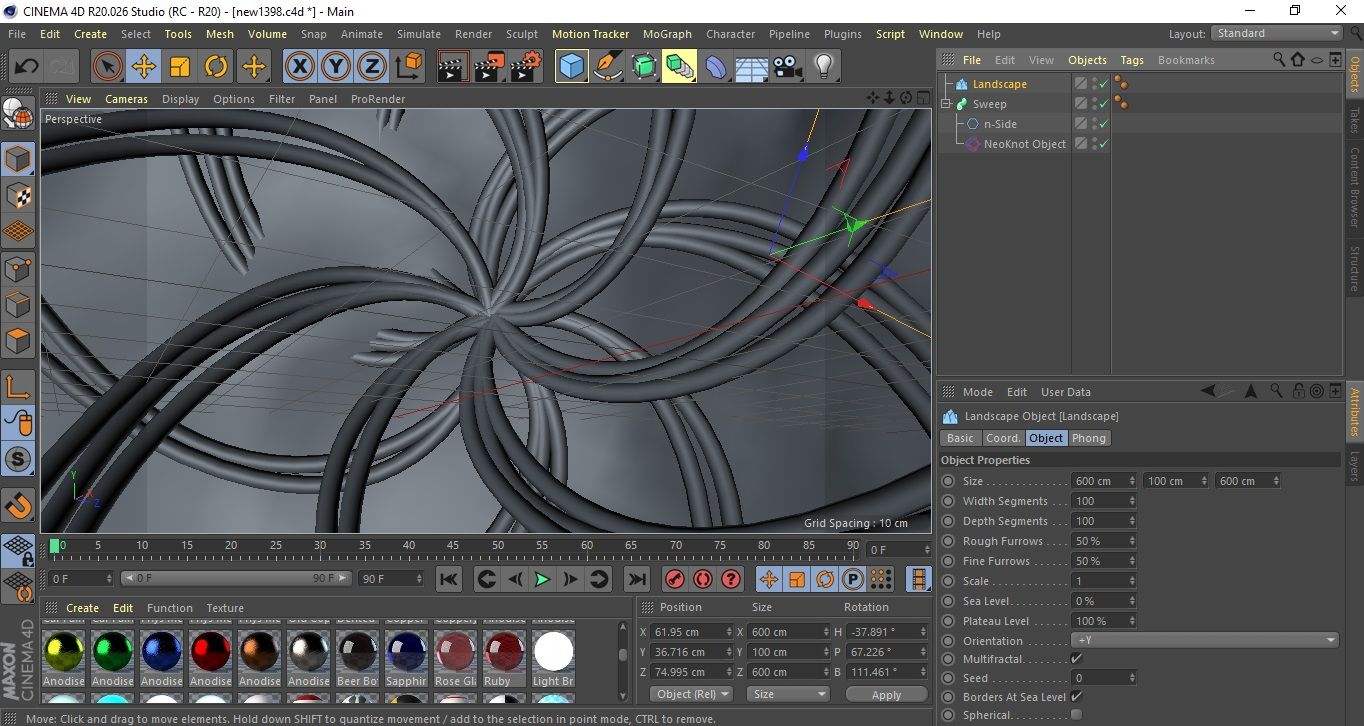Open the Orientation +Y dropdown
The width and height of the screenshot is (1364, 726).
point(1205,641)
